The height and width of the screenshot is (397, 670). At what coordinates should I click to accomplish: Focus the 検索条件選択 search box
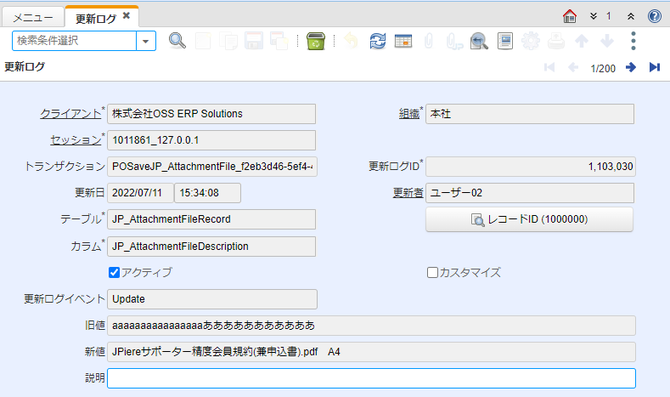(x=74, y=41)
